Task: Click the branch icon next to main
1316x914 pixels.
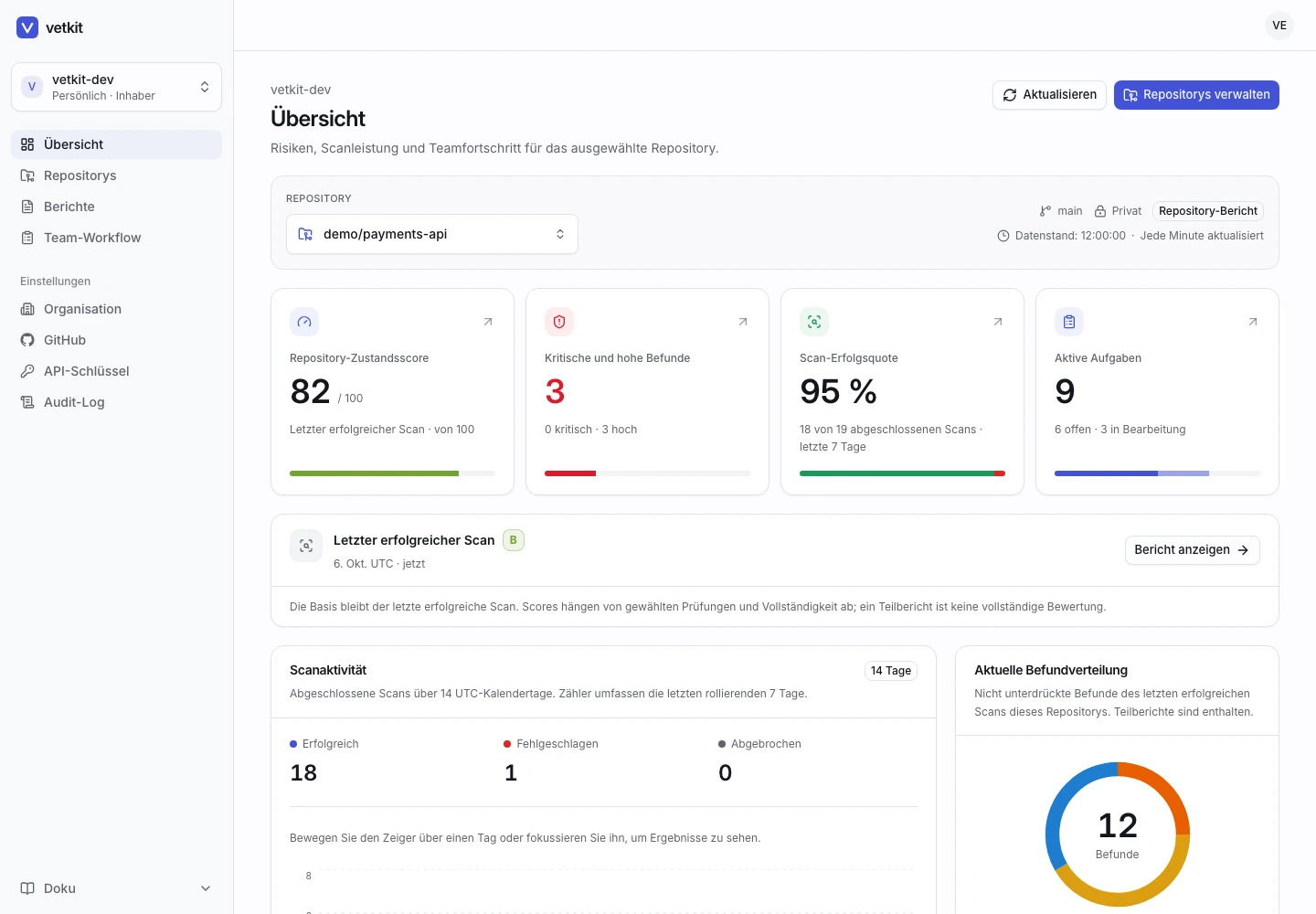Action: click(1045, 211)
